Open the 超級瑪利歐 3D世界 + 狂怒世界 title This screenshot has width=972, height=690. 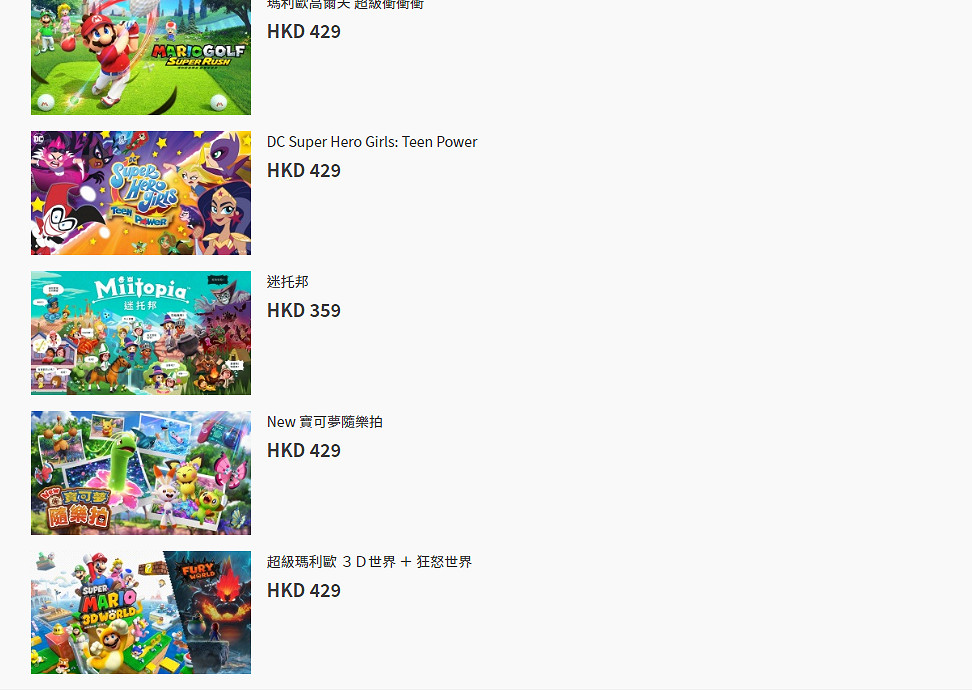(x=369, y=562)
